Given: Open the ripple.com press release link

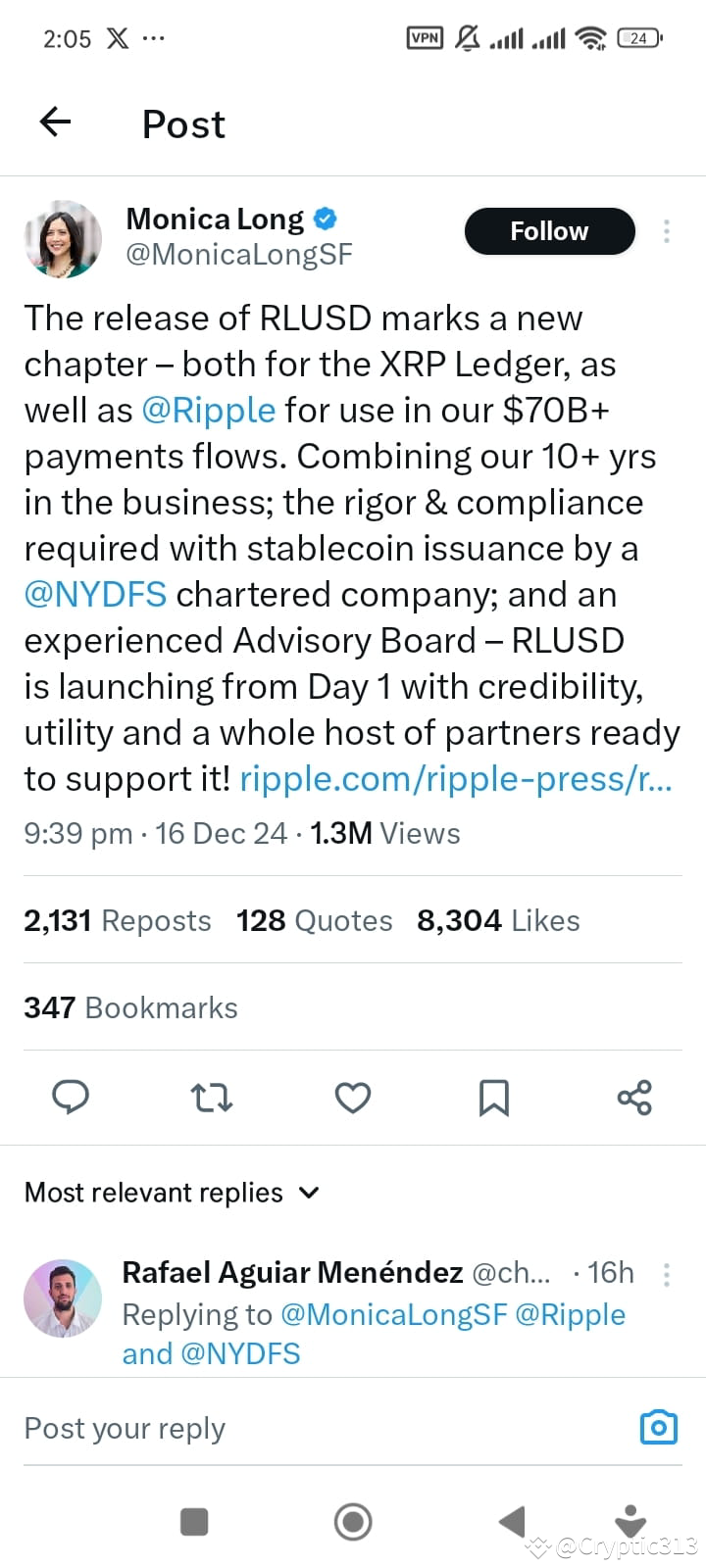Looking at the screenshot, I should point(455,778).
